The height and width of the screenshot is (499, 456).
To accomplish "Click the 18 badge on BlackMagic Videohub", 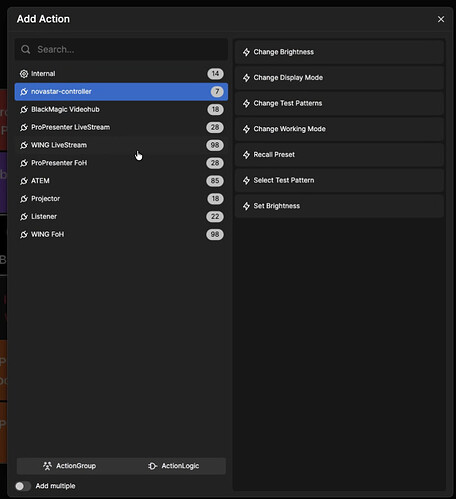I will (215, 110).
